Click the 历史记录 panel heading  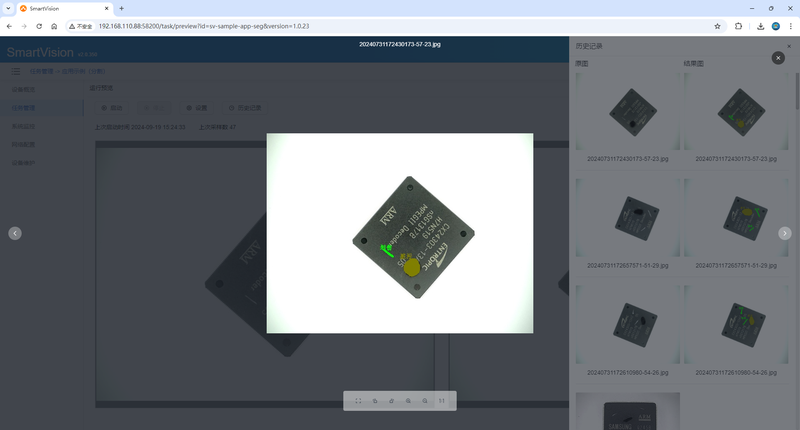coord(589,46)
